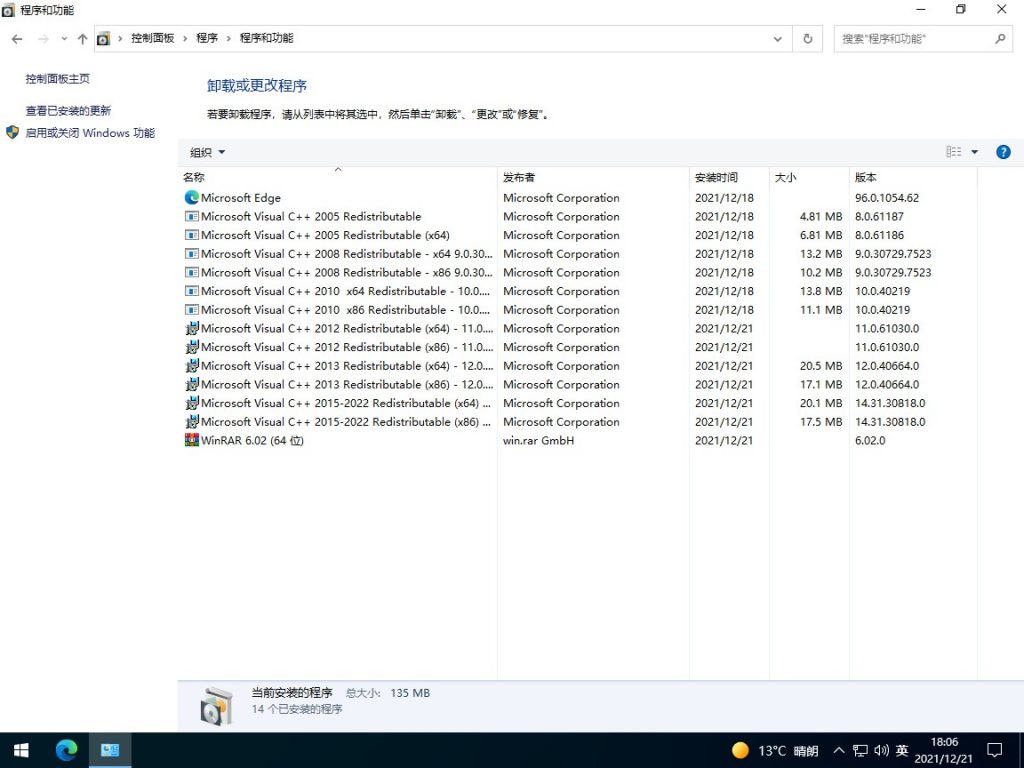Open the 组织 dropdown menu
Screen dimensions: 1024x768
click(x=205, y=151)
